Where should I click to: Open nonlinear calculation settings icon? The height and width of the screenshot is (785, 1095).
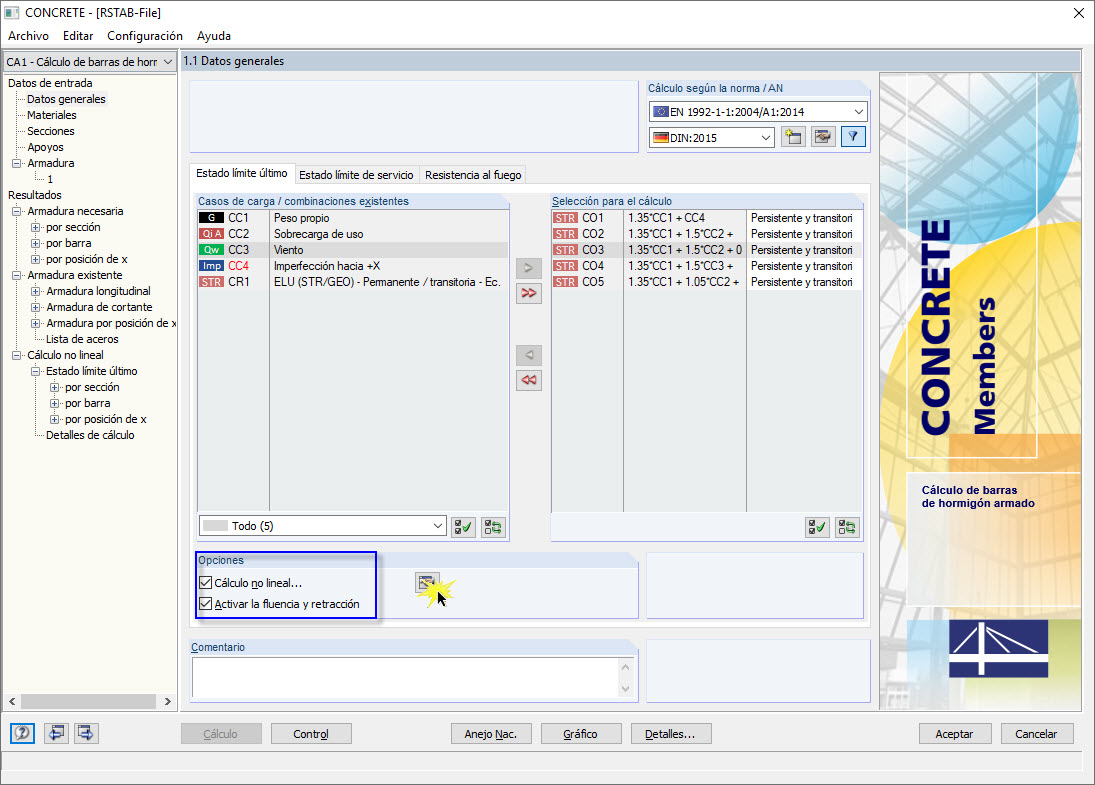click(427, 582)
